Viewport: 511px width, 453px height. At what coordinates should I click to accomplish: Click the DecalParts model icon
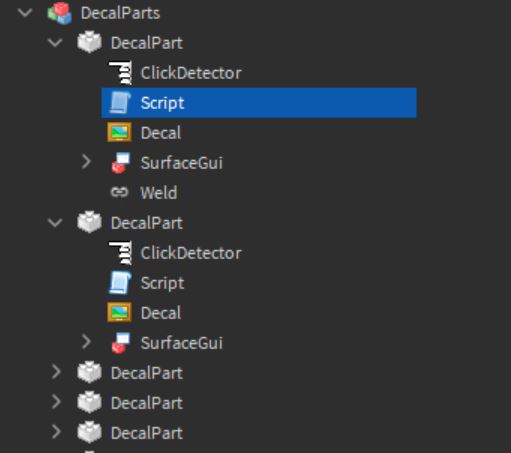pyautogui.click(x=60, y=13)
